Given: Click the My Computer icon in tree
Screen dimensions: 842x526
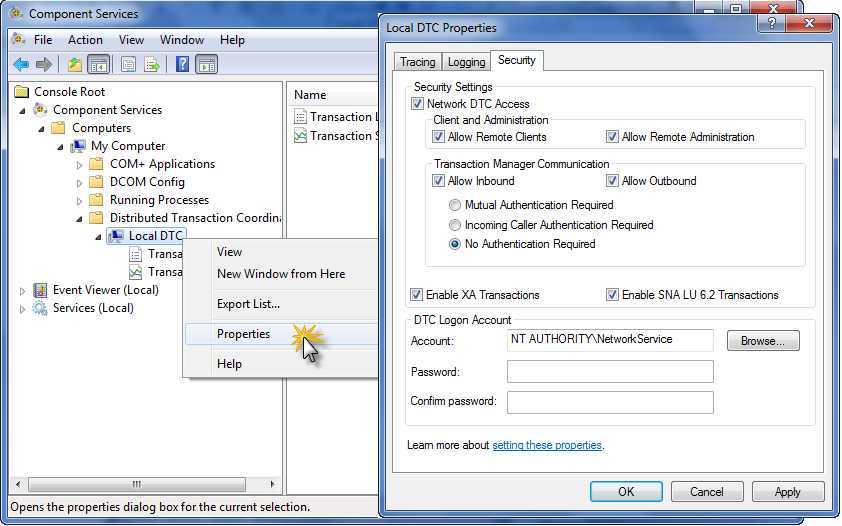Looking at the screenshot, I should pyautogui.click(x=78, y=146).
